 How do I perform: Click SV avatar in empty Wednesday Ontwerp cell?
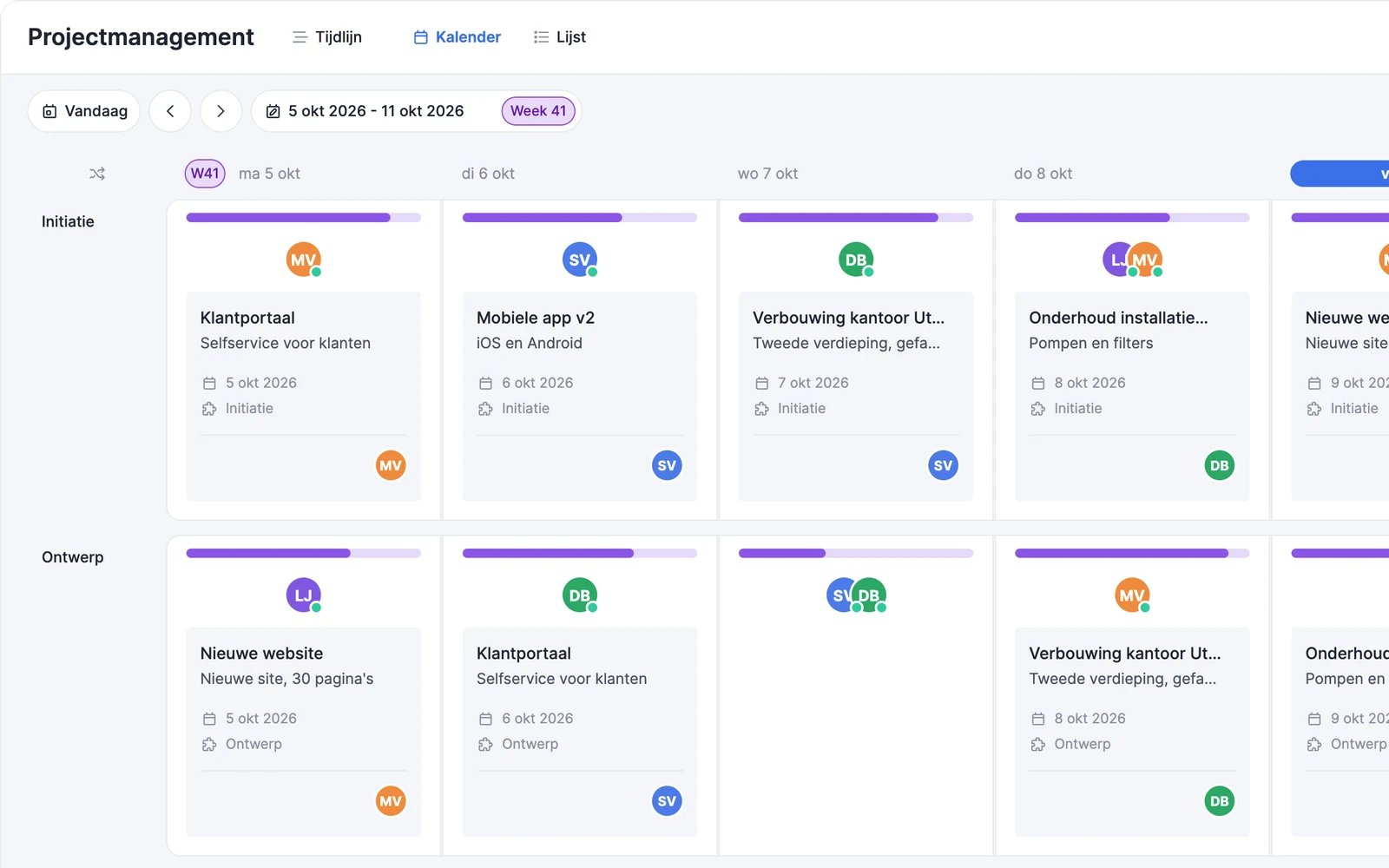(839, 595)
